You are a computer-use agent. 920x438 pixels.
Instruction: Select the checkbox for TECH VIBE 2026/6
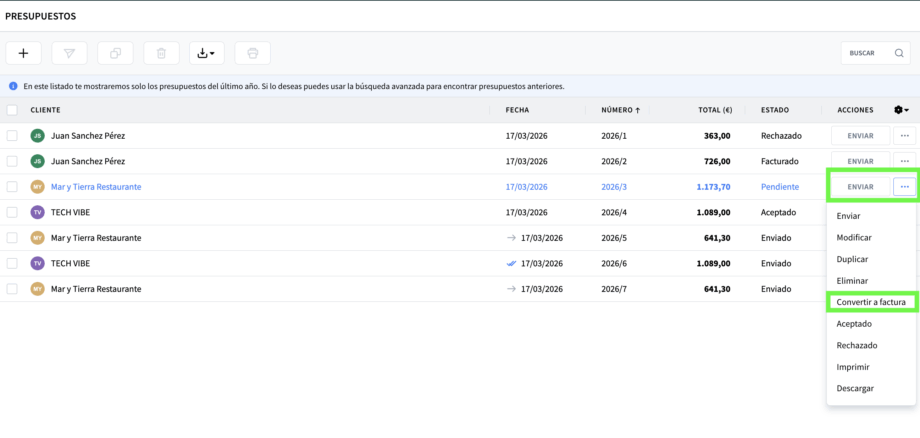click(12, 263)
